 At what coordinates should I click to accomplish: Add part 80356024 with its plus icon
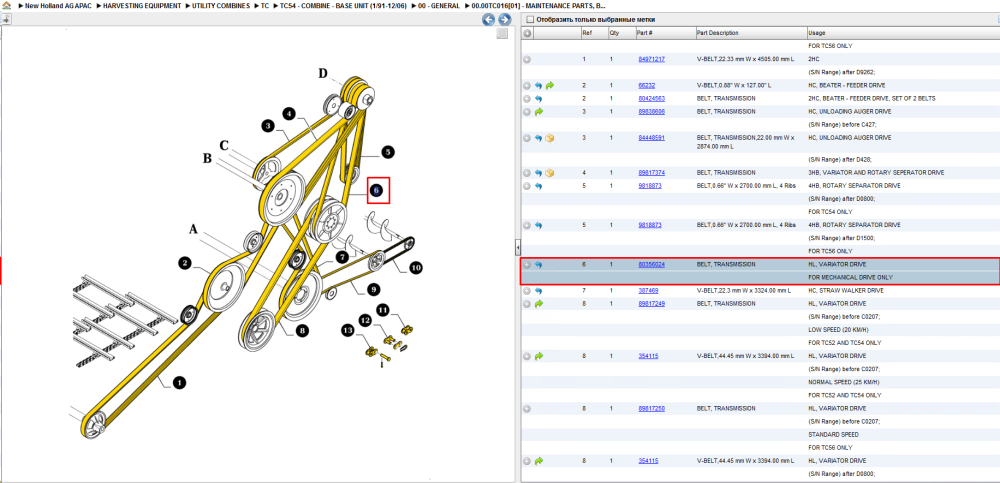point(527,265)
